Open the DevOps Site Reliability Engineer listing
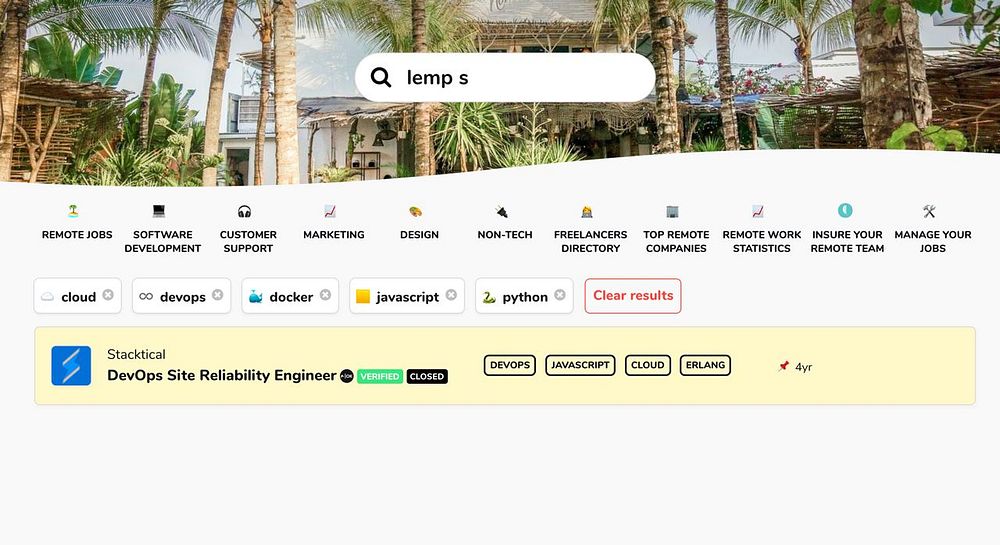Viewport: 1000px width, 545px height. (221, 375)
